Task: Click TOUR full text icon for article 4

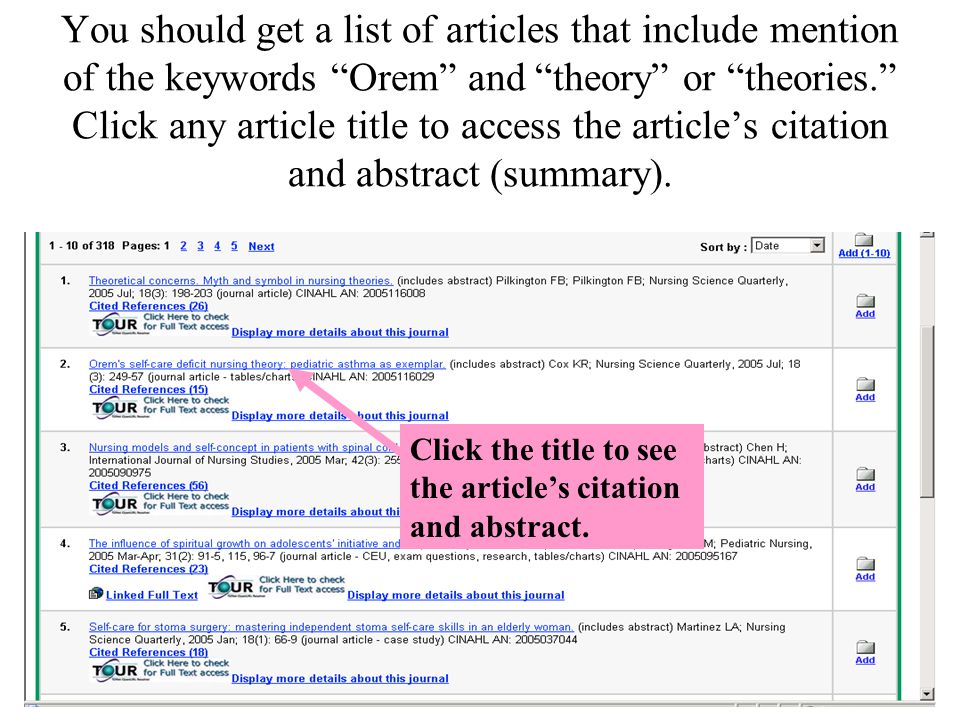Action: click(x=276, y=587)
